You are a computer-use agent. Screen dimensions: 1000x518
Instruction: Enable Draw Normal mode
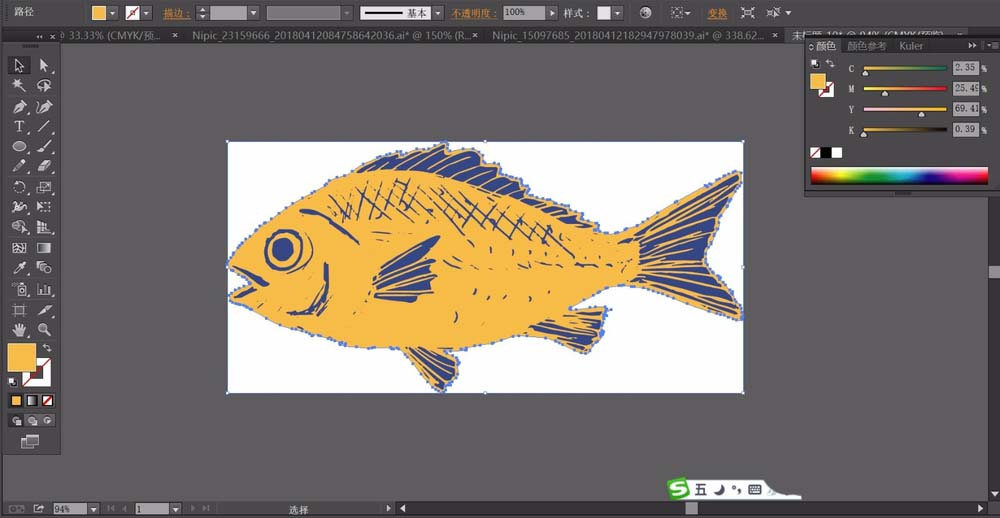click(x=17, y=420)
